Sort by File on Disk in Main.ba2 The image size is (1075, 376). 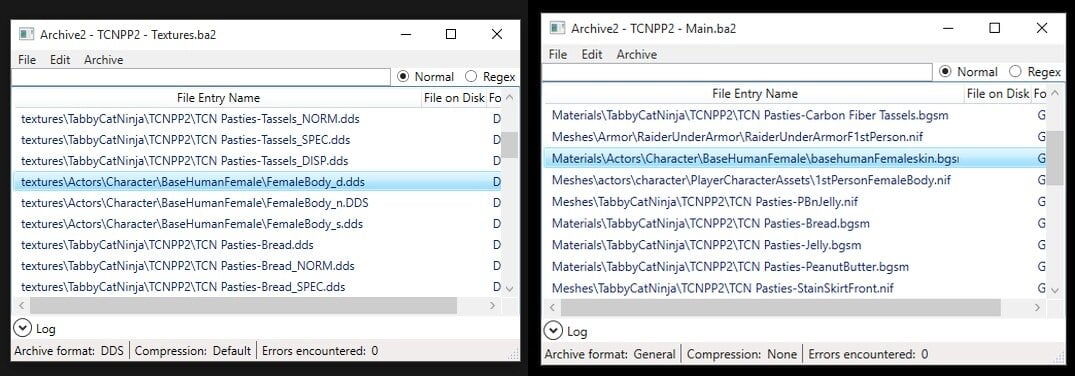[998, 93]
